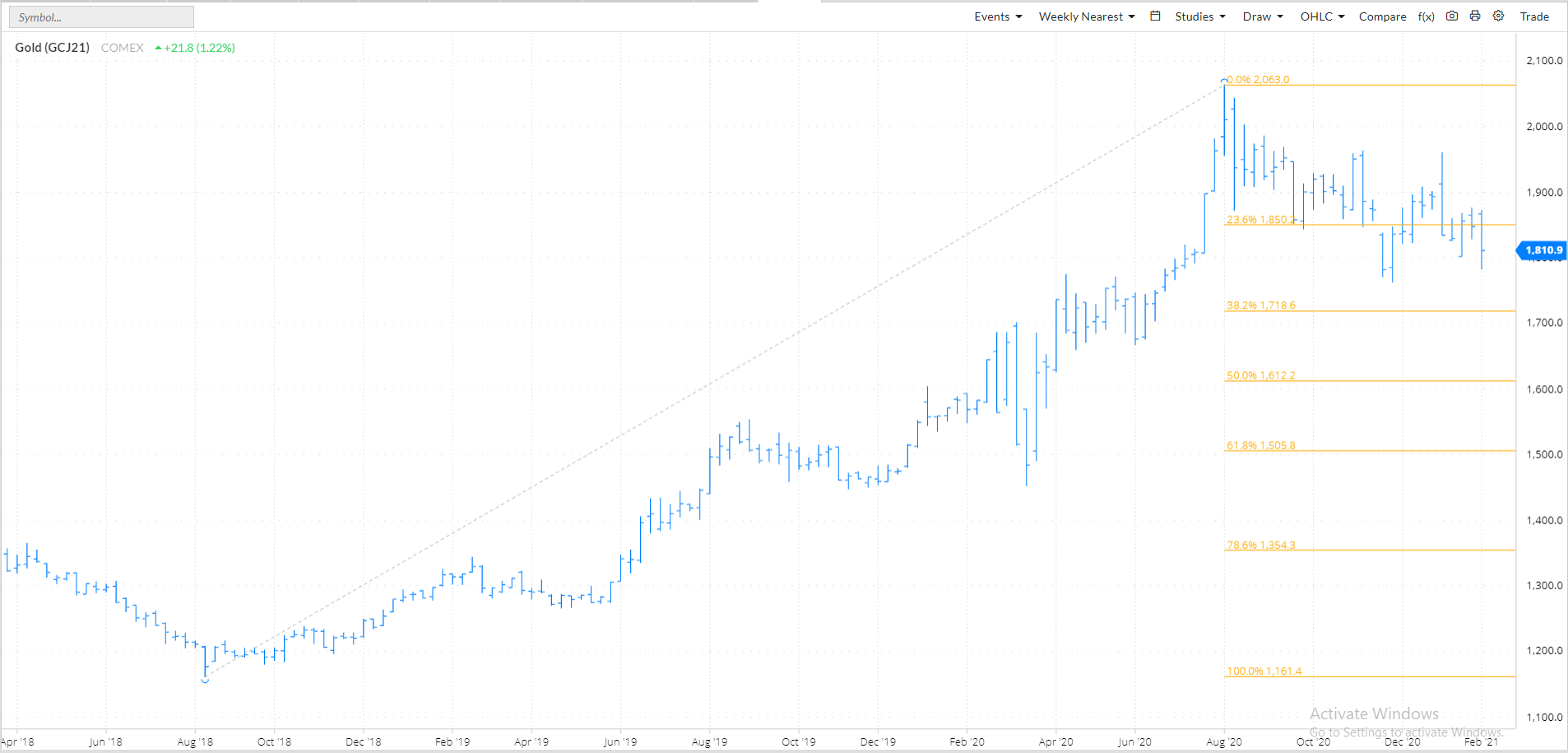Open the OHLC chart type menu
1568x753 pixels.
click(x=1321, y=16)
